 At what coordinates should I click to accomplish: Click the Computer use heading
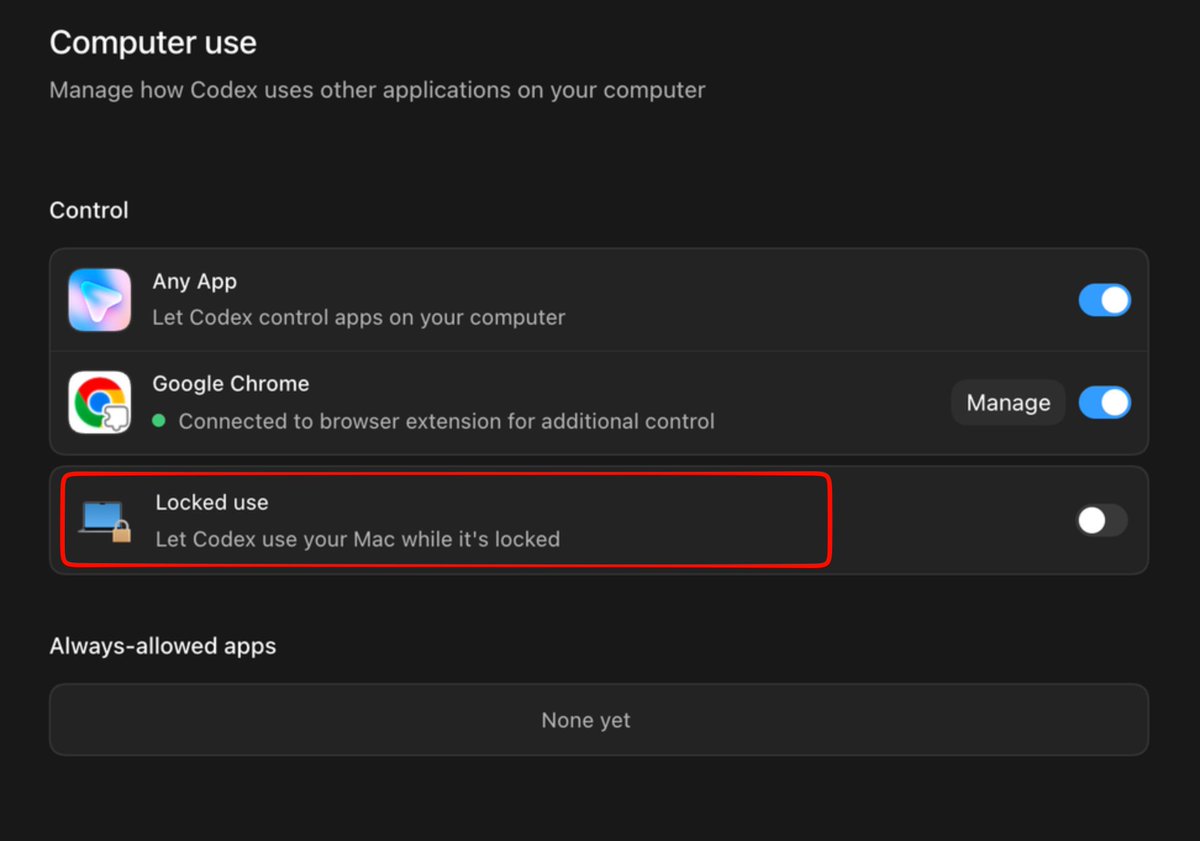pyautogui.click(x=153, y=43)
